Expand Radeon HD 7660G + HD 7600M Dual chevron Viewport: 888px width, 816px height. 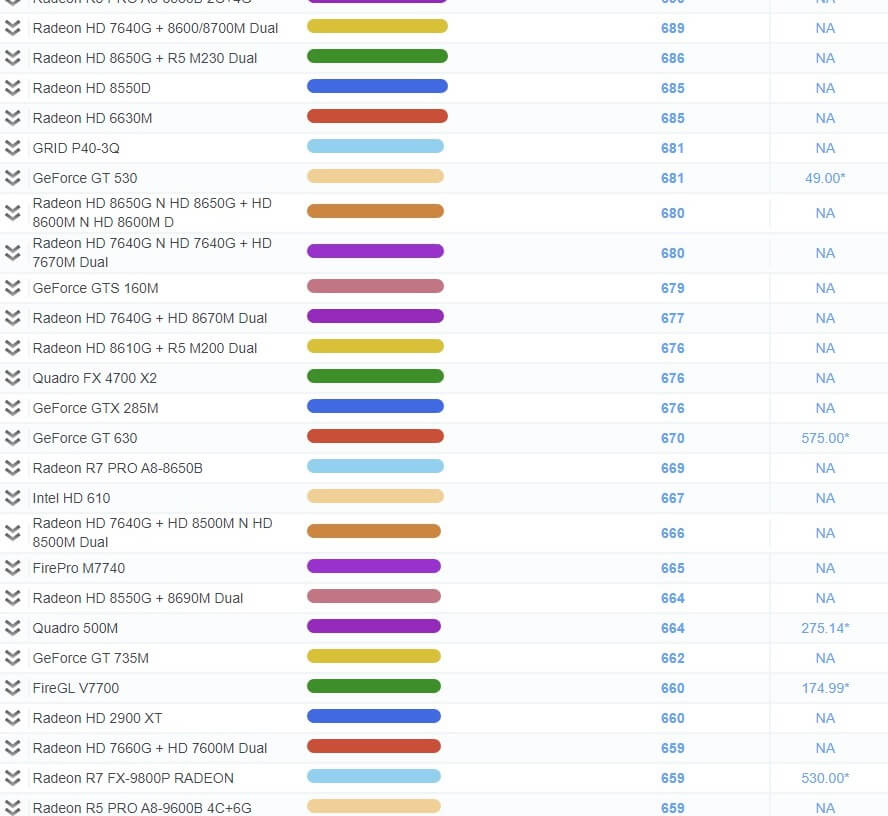tap(12, 748)
